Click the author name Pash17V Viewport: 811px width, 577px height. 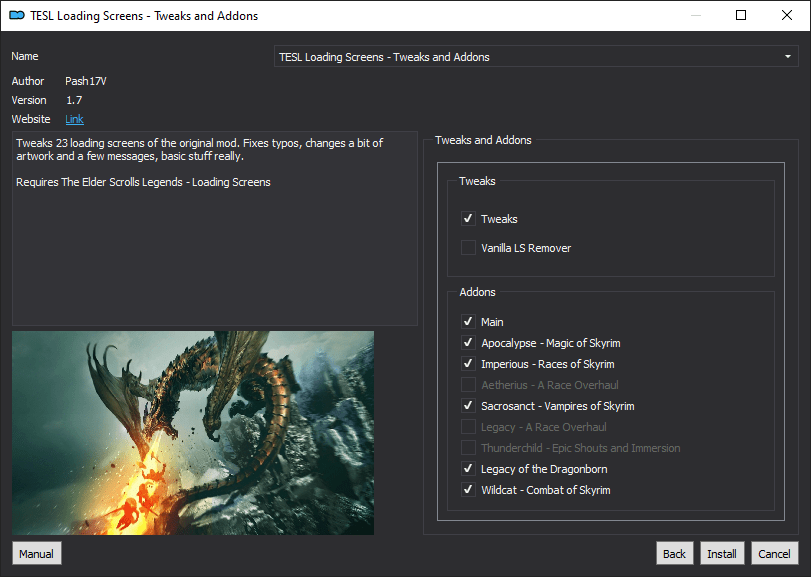(x=86, y=81)
